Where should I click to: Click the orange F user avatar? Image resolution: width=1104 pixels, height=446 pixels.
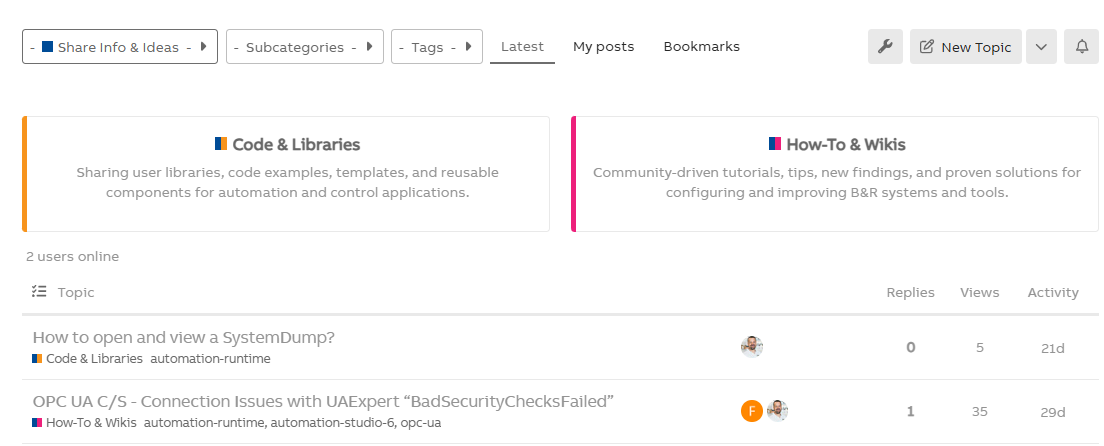(x=752, y=411)
